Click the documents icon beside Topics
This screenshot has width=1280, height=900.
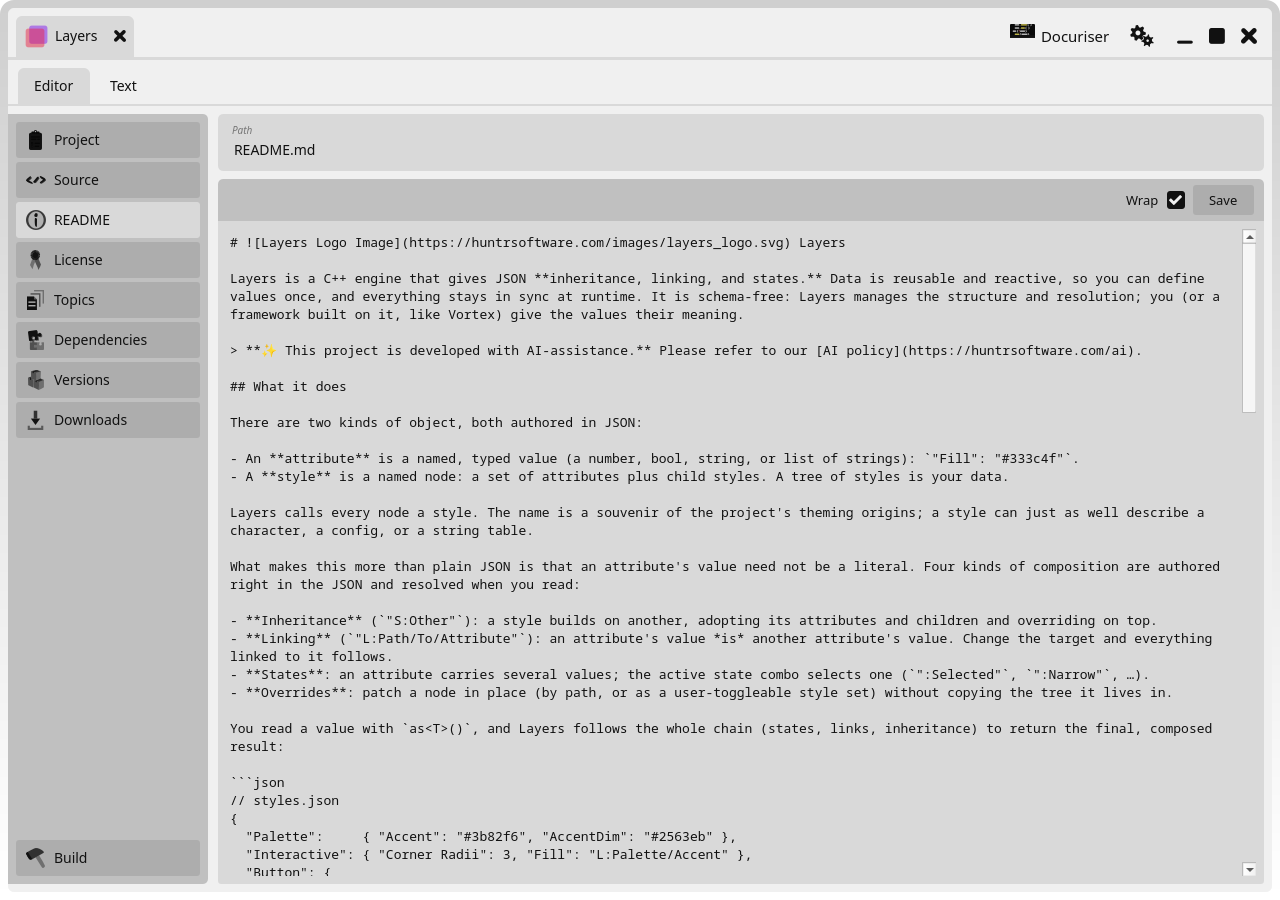pos(36,300)
